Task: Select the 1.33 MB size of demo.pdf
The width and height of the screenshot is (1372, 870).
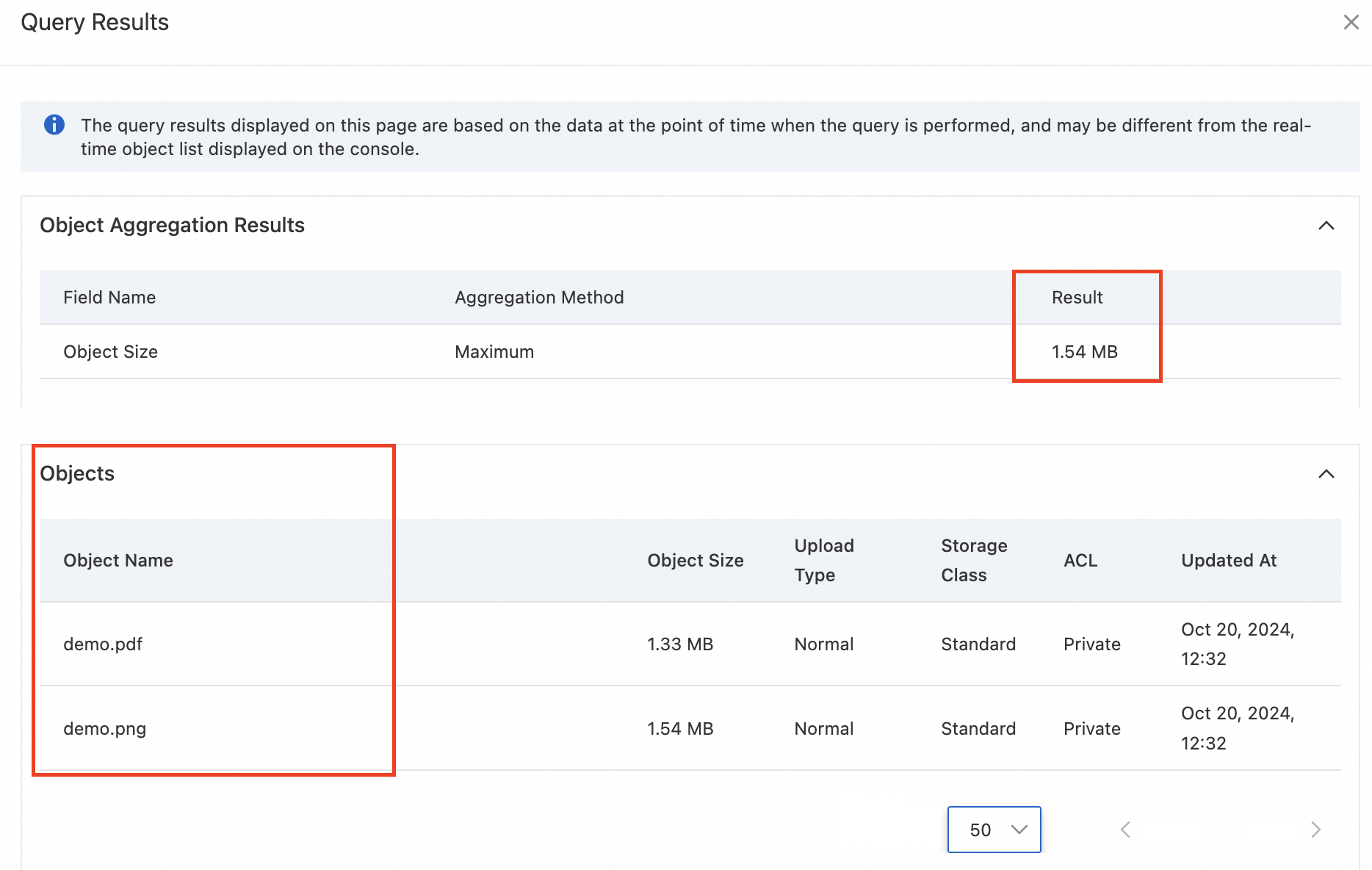Action: click(x=680, y=644)
